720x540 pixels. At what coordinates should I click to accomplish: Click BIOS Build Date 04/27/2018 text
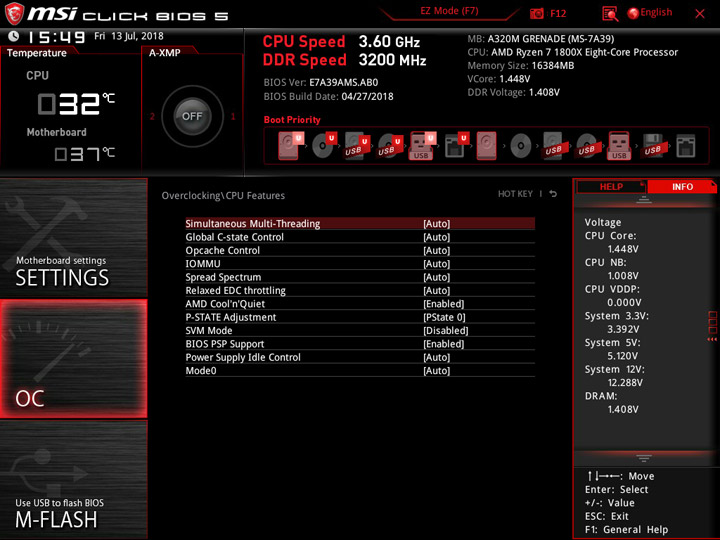(328, 96)
